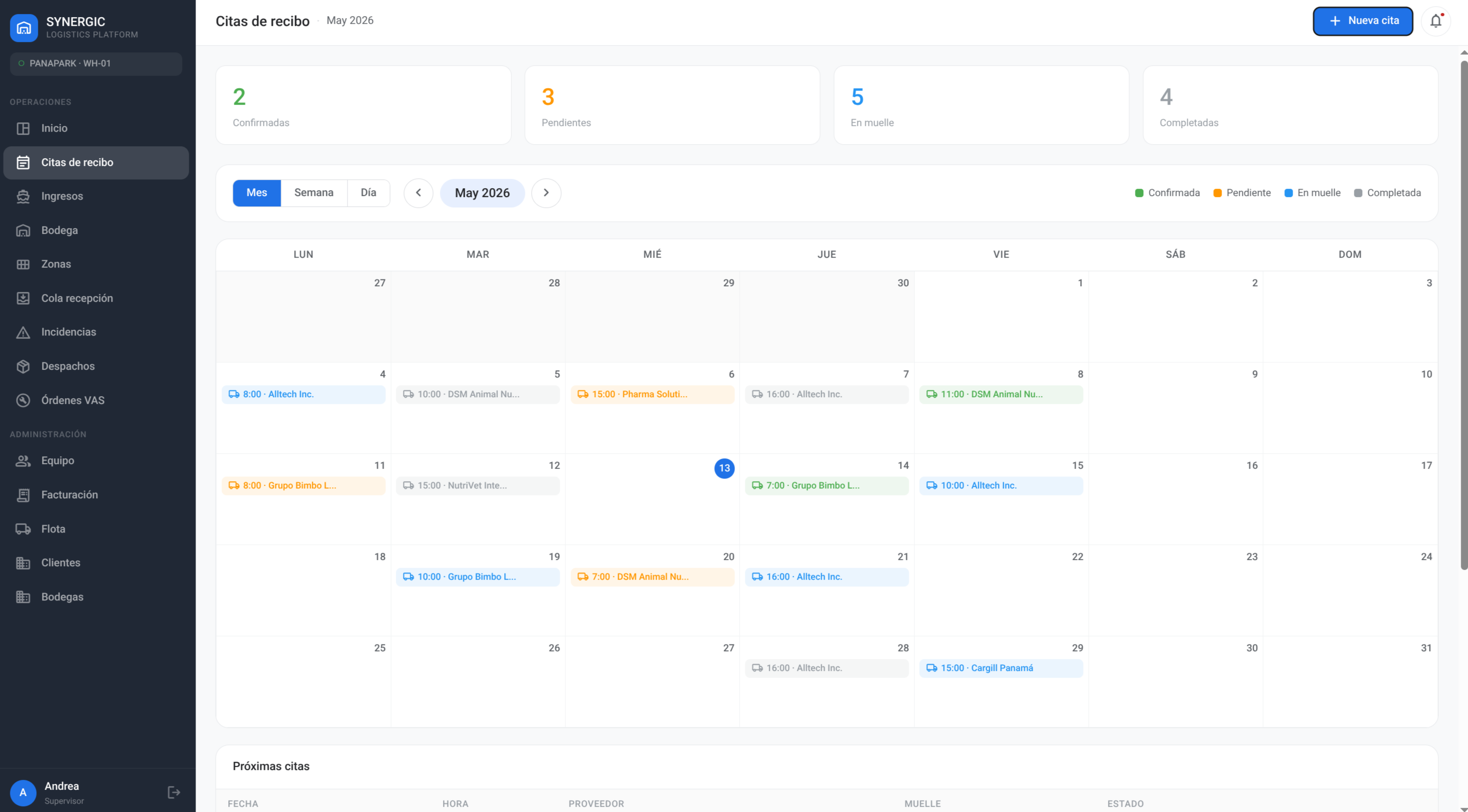Click the Incidencias warning triangle icon
1468x812 pixels.
pos(23,332)
